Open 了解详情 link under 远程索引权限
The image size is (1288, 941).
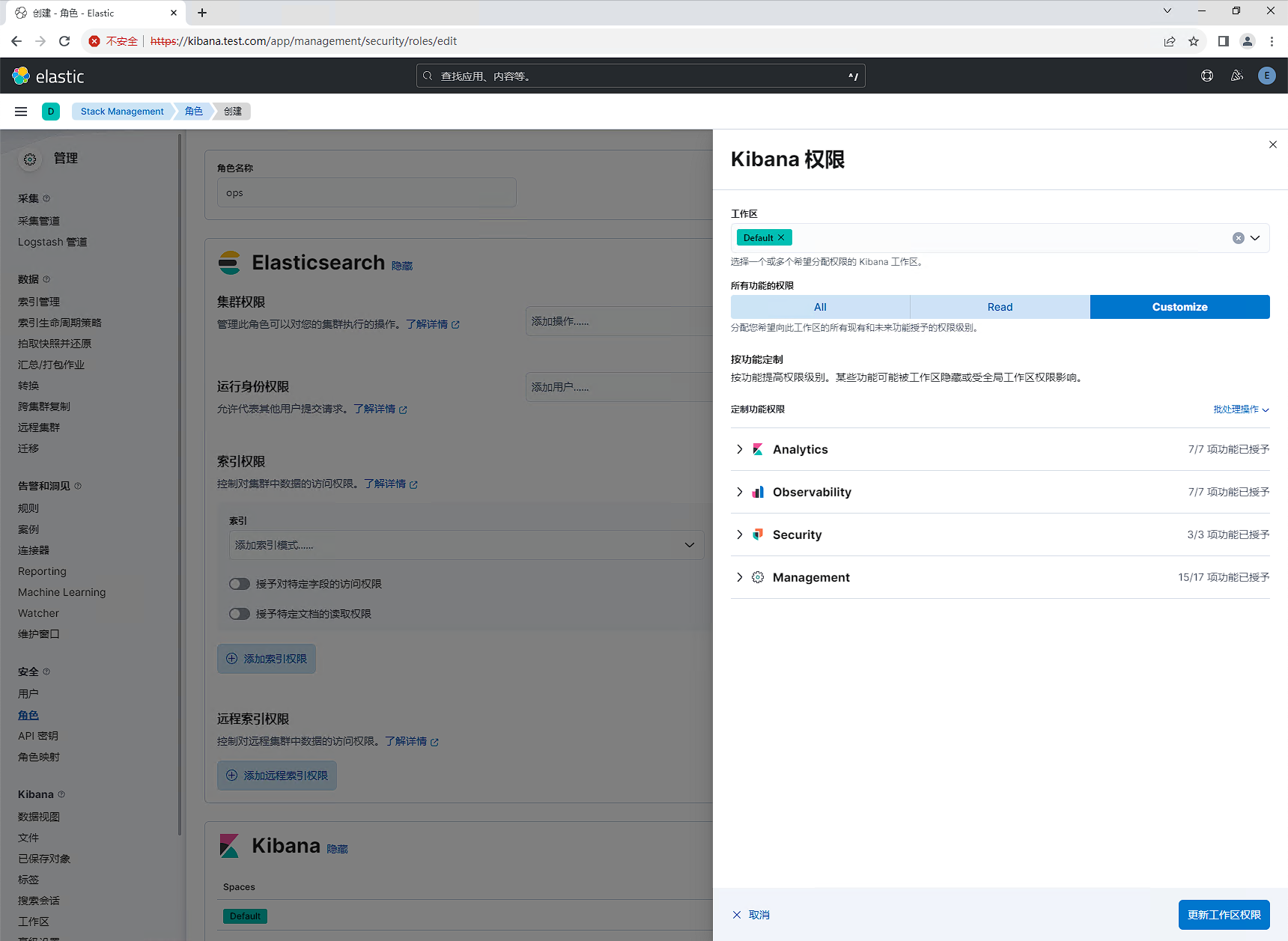click(x=411, y=741)
